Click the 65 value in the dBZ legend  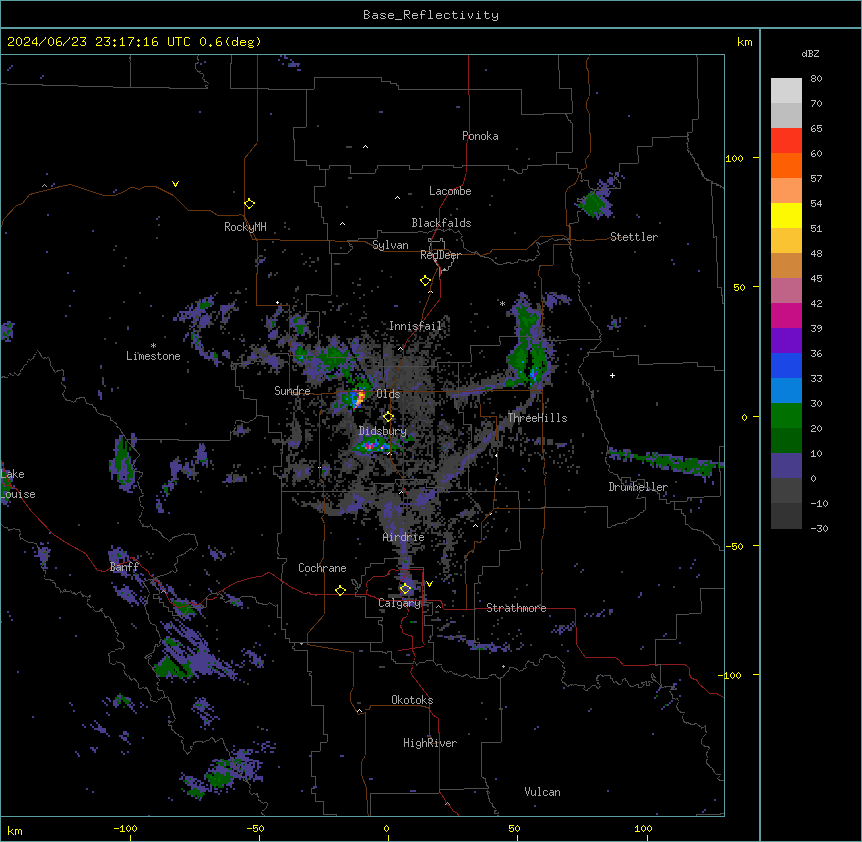click(x=816, y=129)
